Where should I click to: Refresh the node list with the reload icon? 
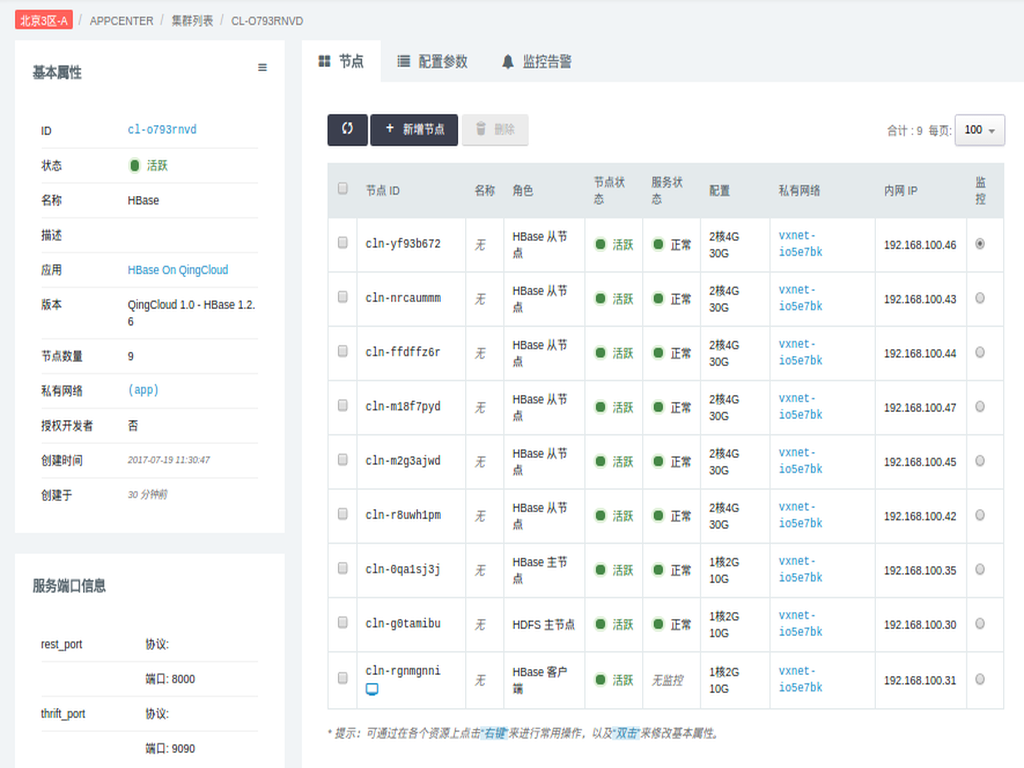tap(347, 129)
